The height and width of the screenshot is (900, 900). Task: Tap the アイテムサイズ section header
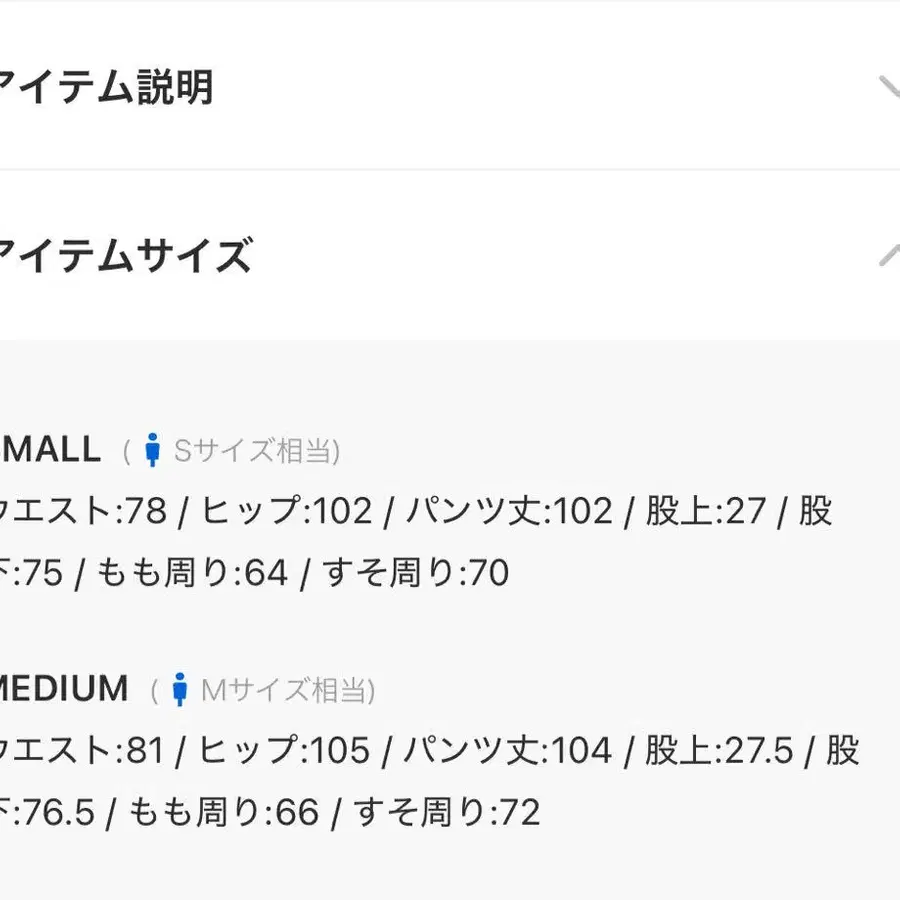click(124, 256)
